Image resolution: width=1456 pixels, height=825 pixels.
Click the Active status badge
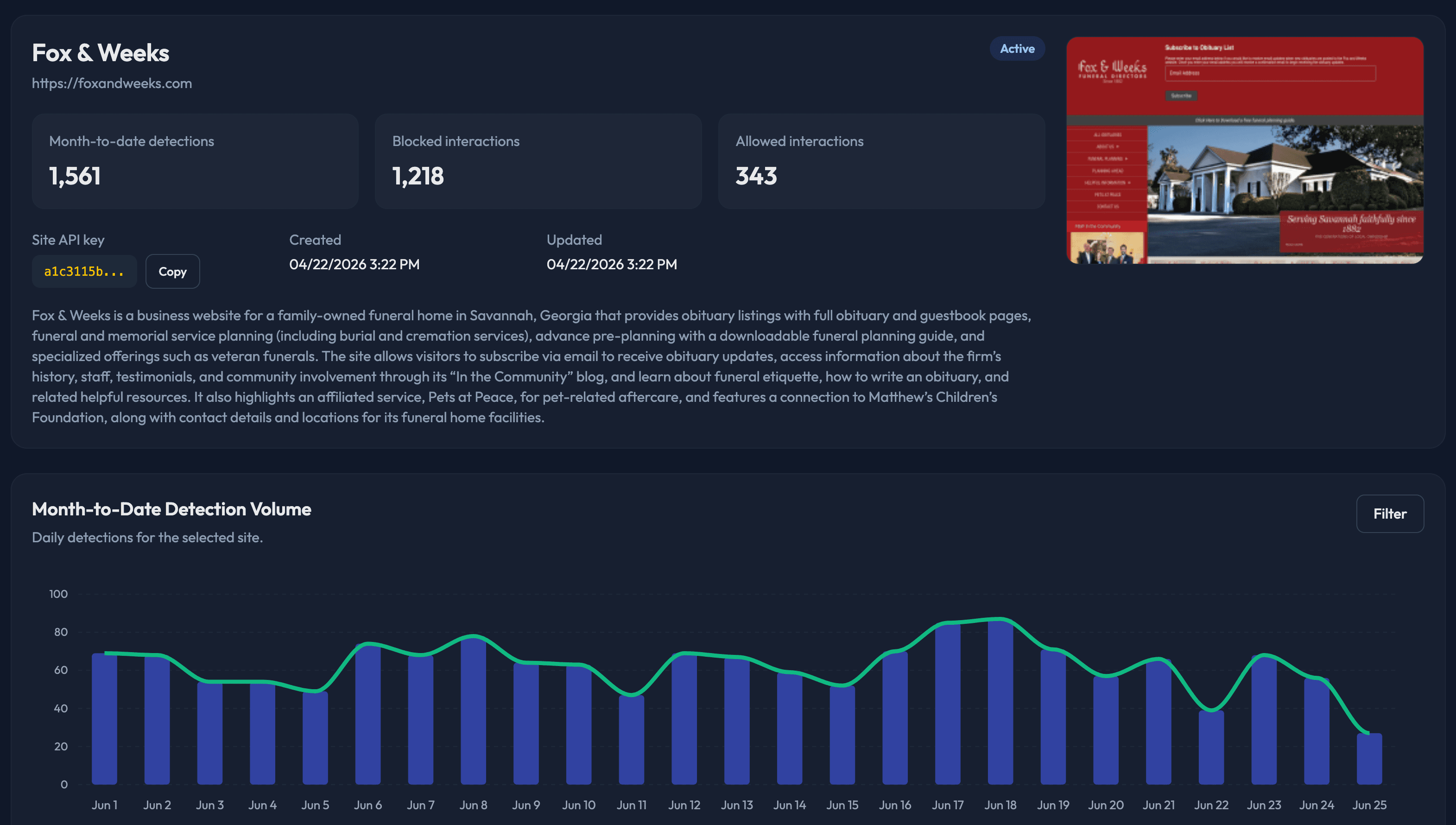click(x=1017, y=49)
